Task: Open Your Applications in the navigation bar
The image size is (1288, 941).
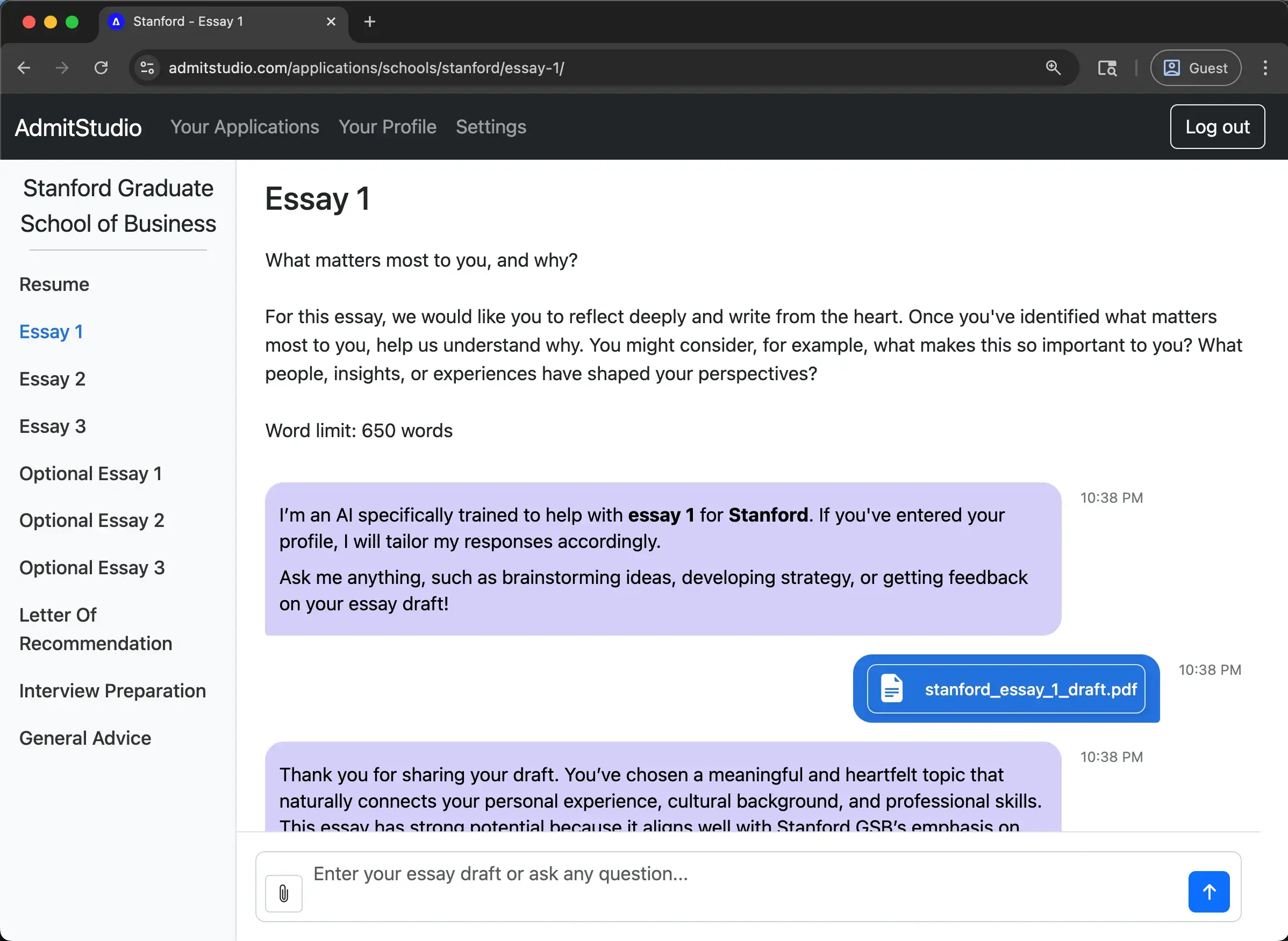Action: [x=245, y=126]
